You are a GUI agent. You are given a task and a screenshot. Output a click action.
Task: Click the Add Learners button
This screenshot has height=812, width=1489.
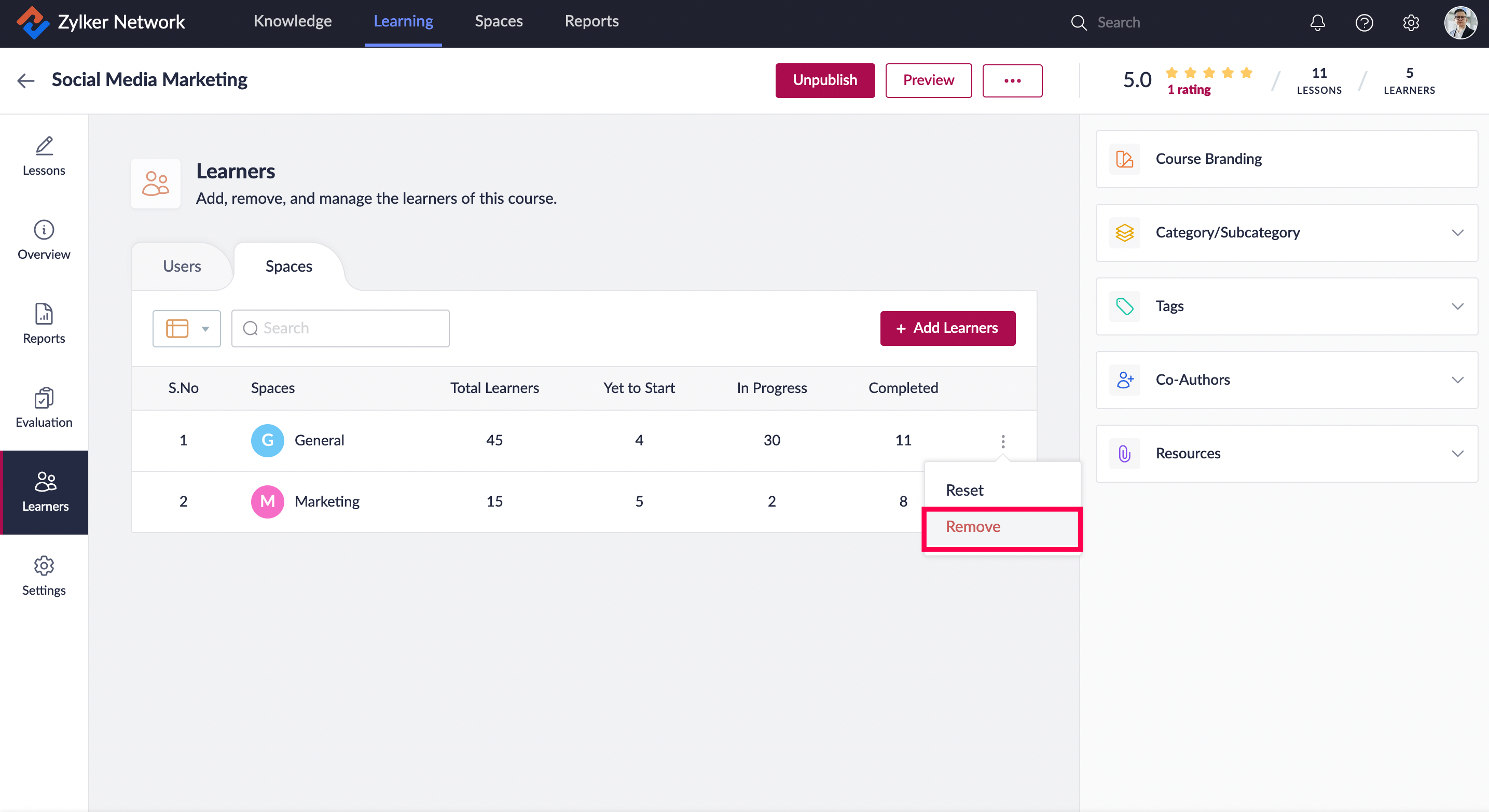click(947, 328)
